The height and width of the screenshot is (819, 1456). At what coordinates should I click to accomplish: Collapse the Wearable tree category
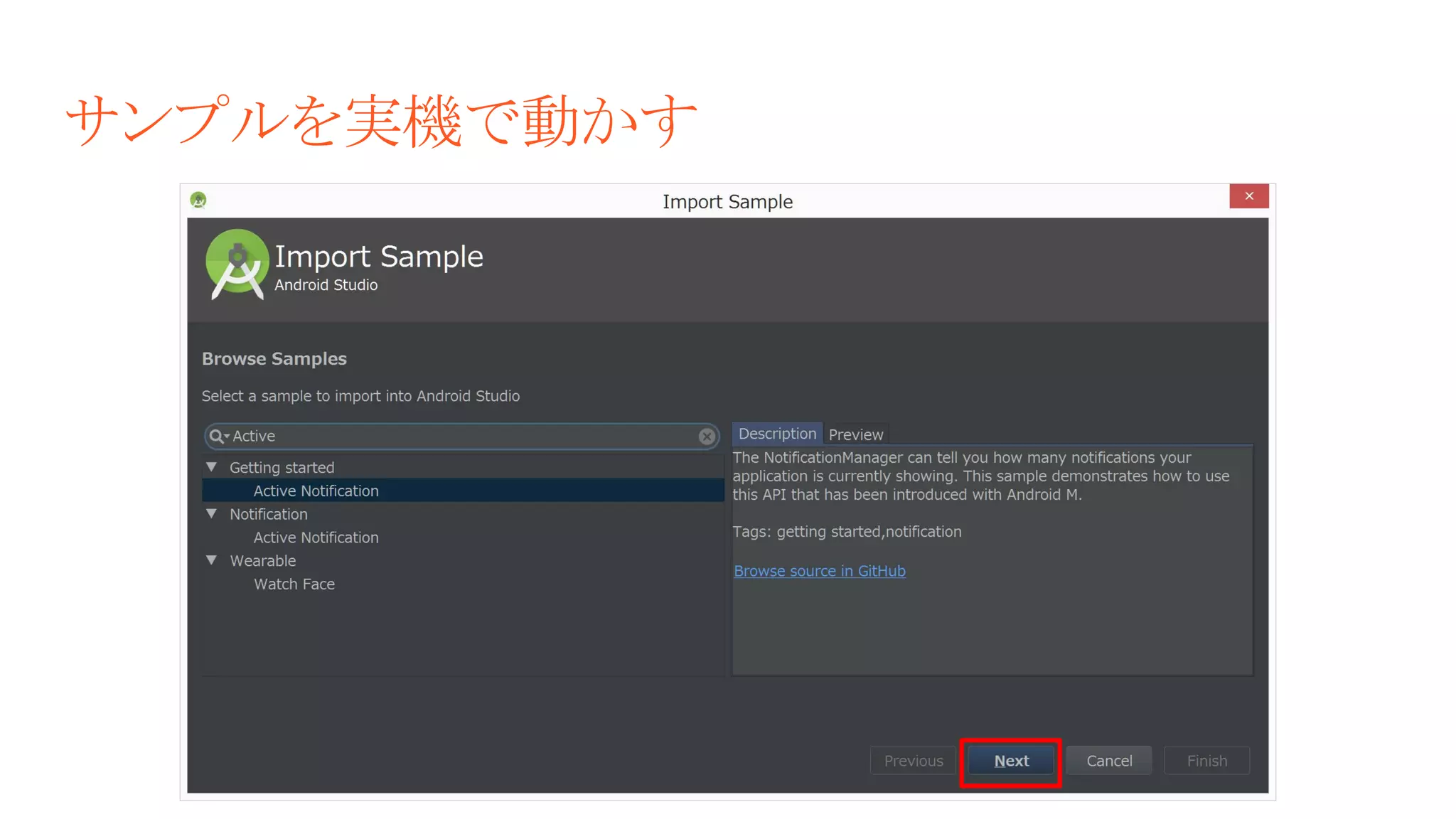tap(212, 560)
